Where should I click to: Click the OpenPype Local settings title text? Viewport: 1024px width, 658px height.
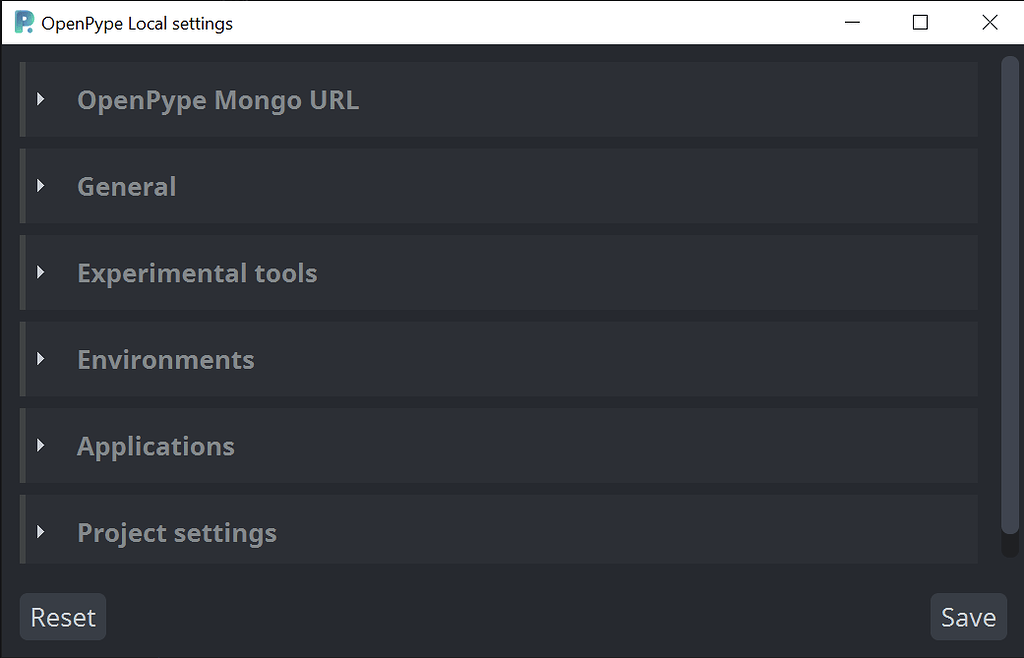(x=137, y=22)
